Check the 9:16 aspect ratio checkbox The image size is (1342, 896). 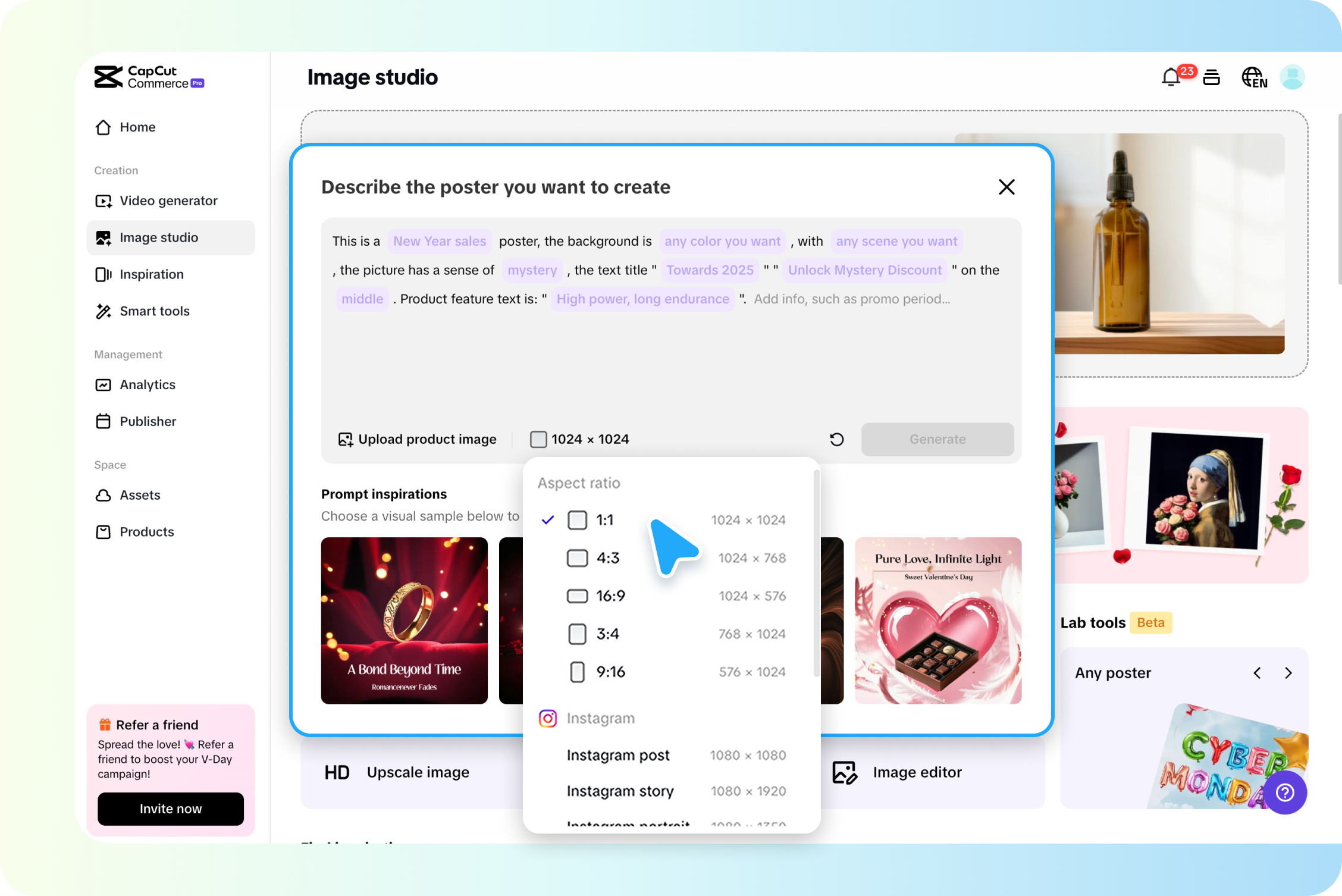tap(576, 672)
